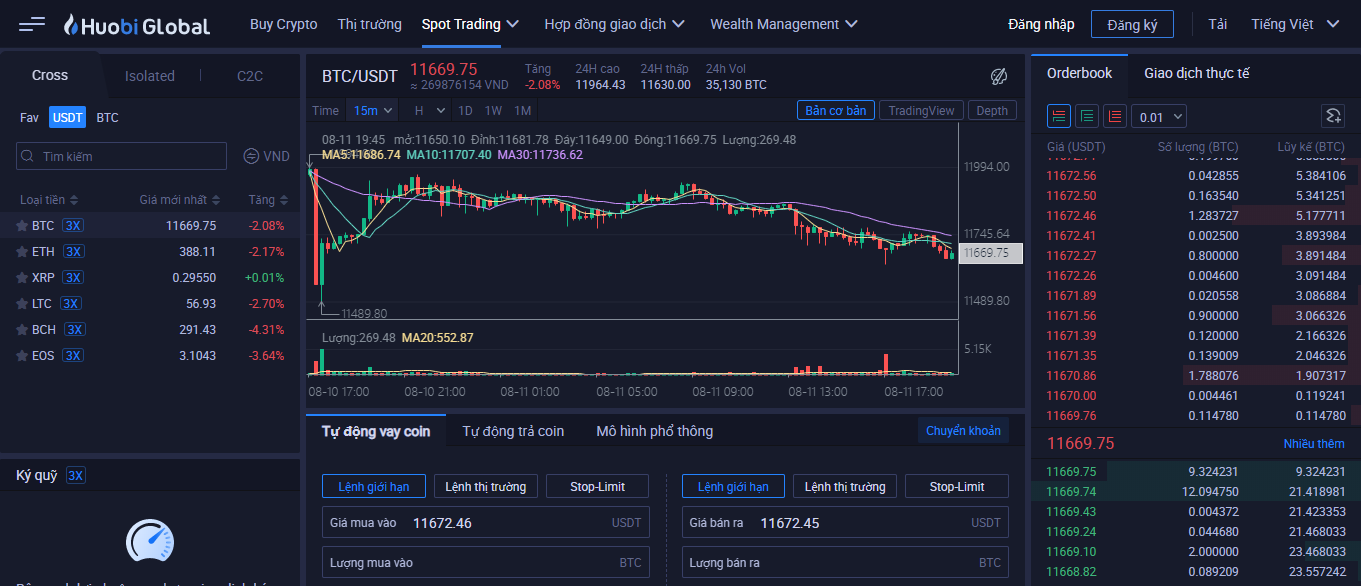Click the Huobi Global logo
Viewport: 1361px width, 586px height.
(136, 25)
